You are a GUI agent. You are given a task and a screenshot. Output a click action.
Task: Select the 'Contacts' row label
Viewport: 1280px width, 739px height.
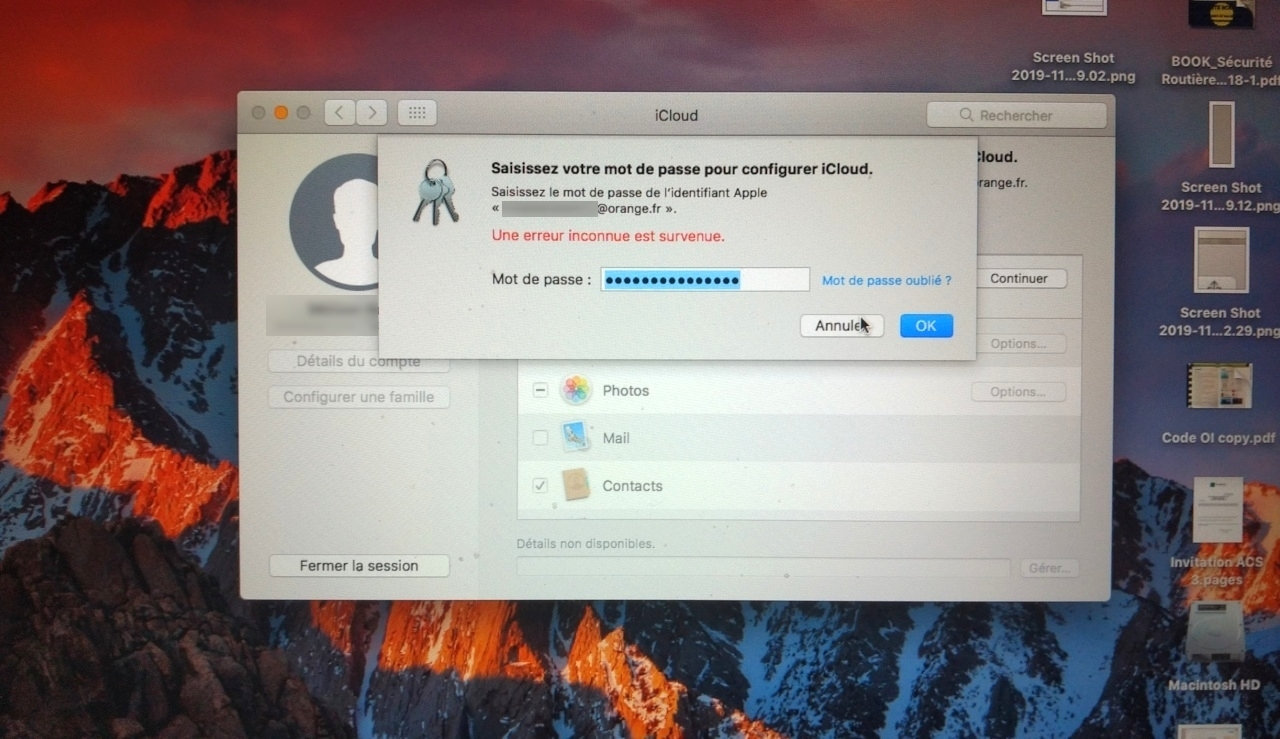click(632, 486)
